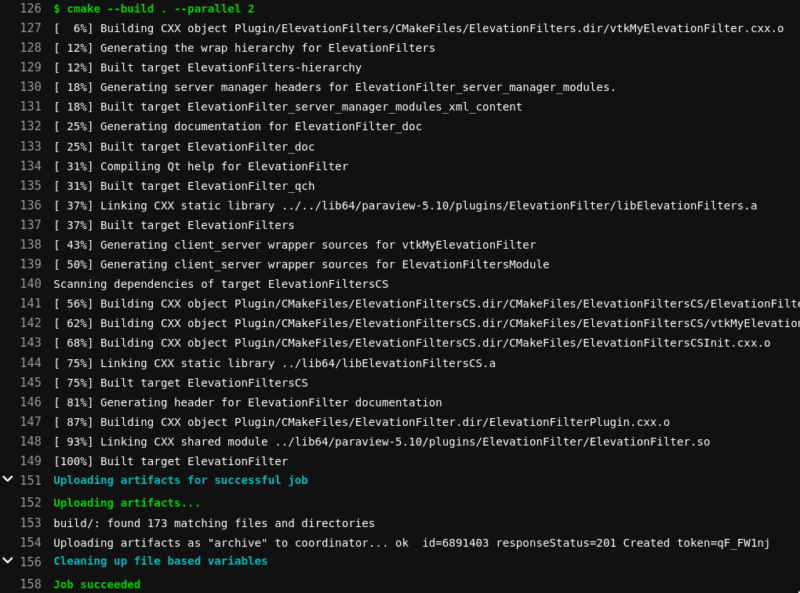Select line number 158 next to 'Job succeeded'
The width and height of the screenshot is (800, 593).
[31, 584]
